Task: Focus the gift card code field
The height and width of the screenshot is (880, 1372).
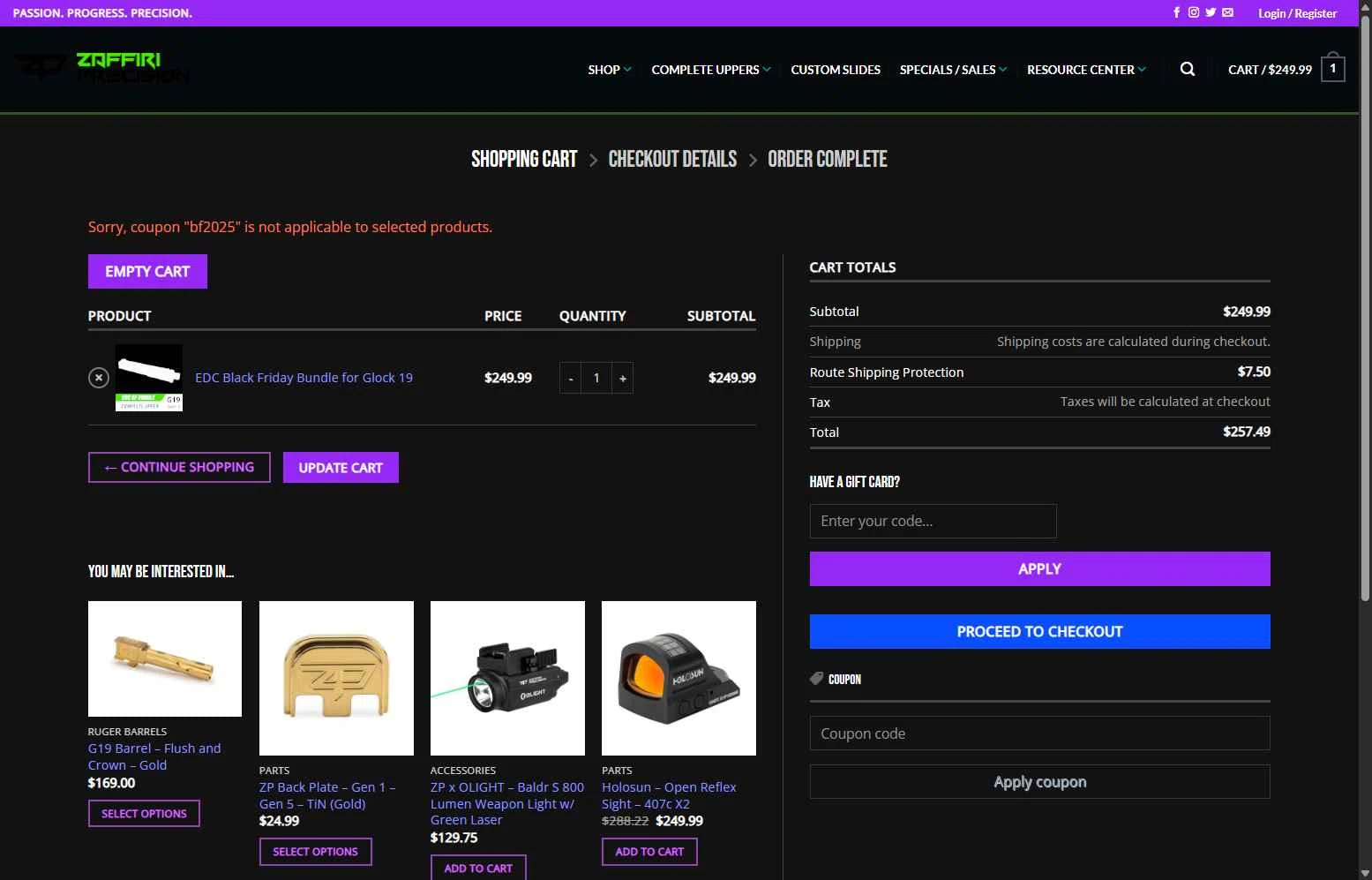Action: [933, 521]
